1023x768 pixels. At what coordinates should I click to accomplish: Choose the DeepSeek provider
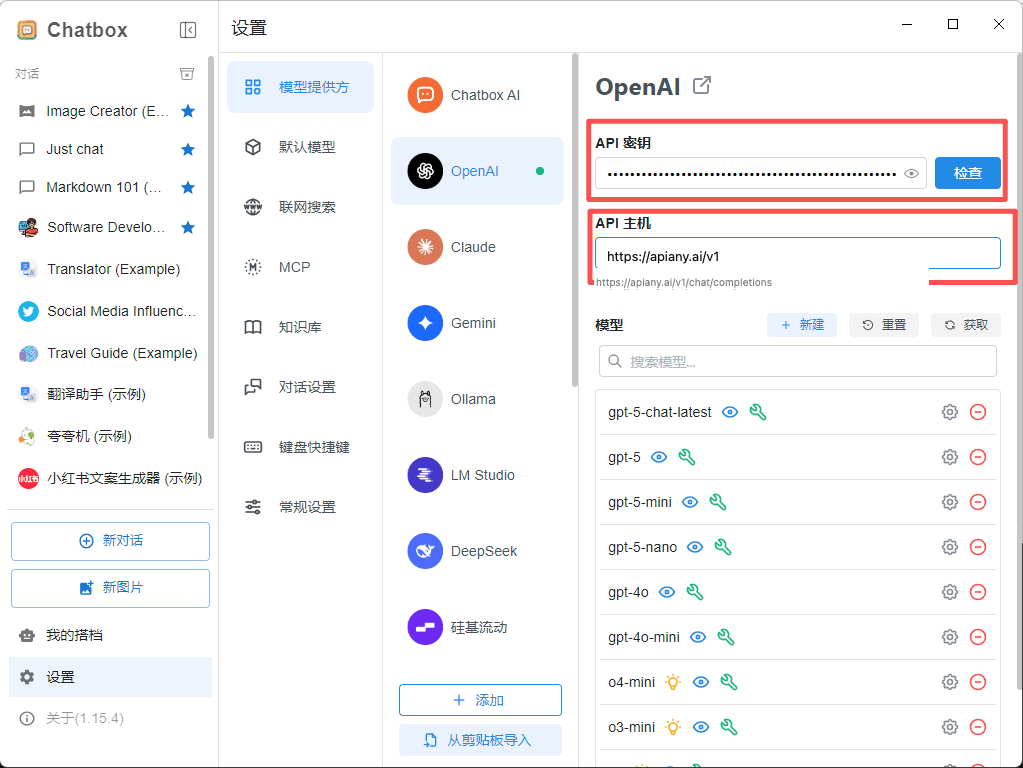pos(478,551)
